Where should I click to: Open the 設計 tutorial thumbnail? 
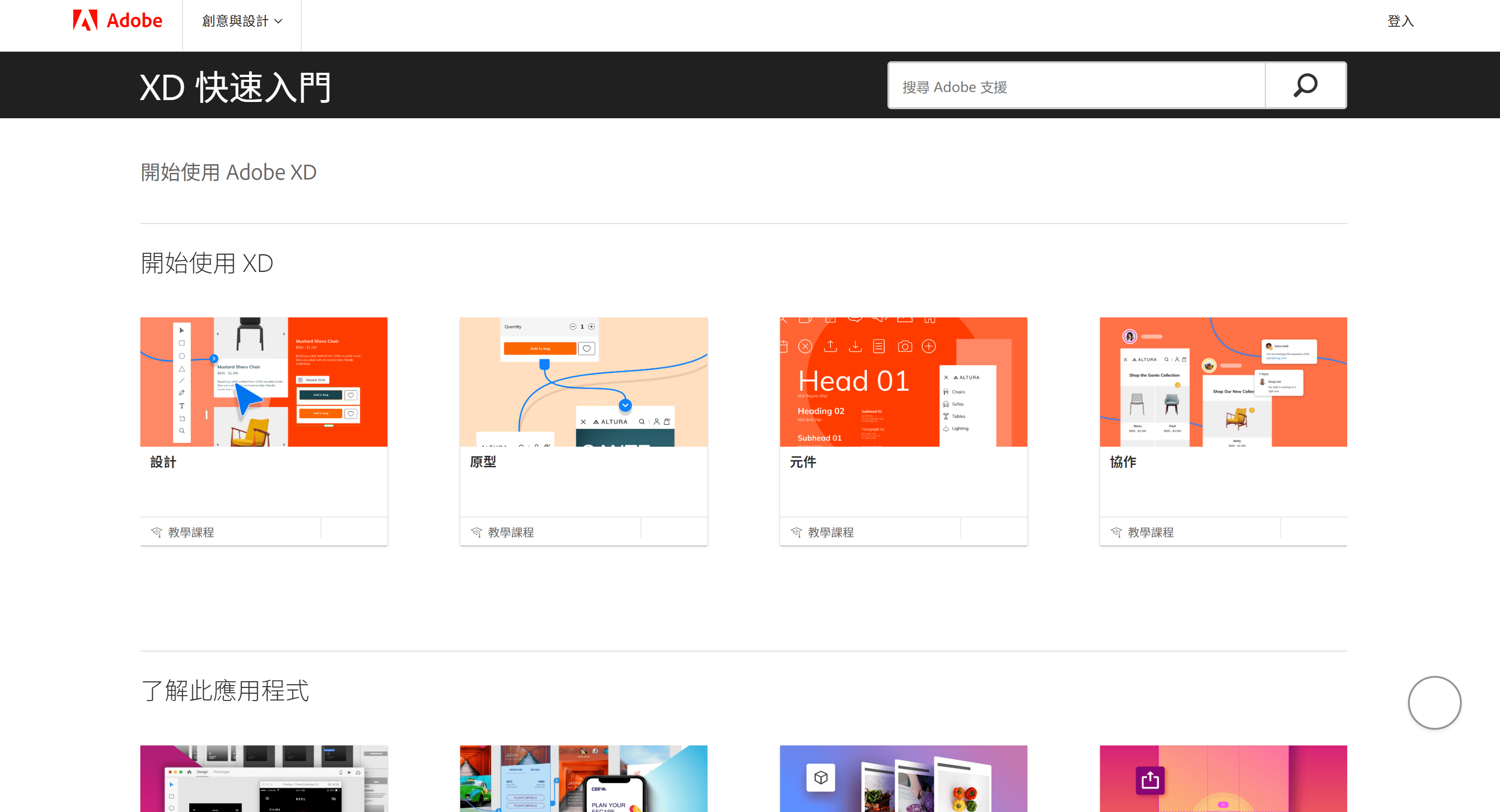point(264,382)
